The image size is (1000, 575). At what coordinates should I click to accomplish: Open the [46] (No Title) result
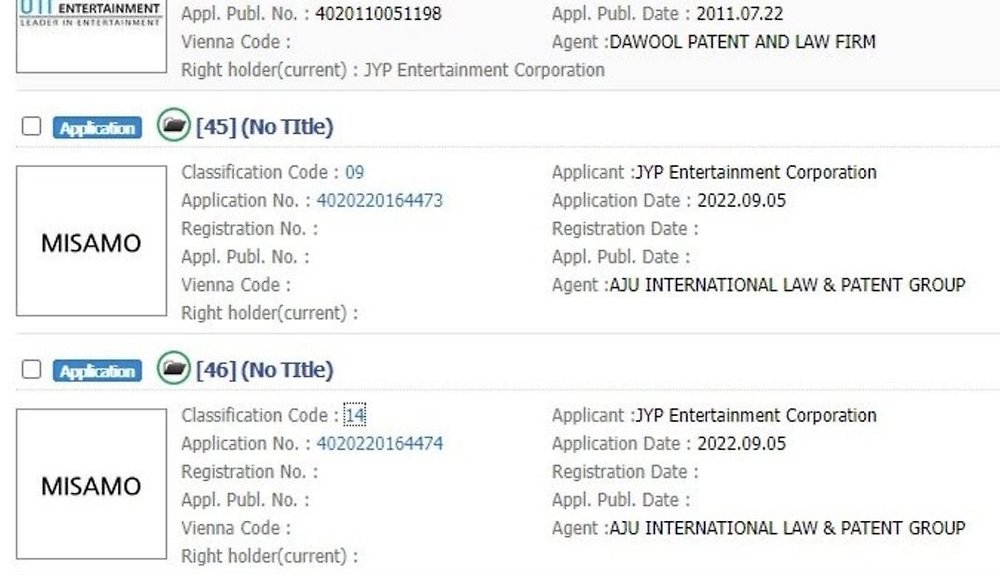point(265,370)
